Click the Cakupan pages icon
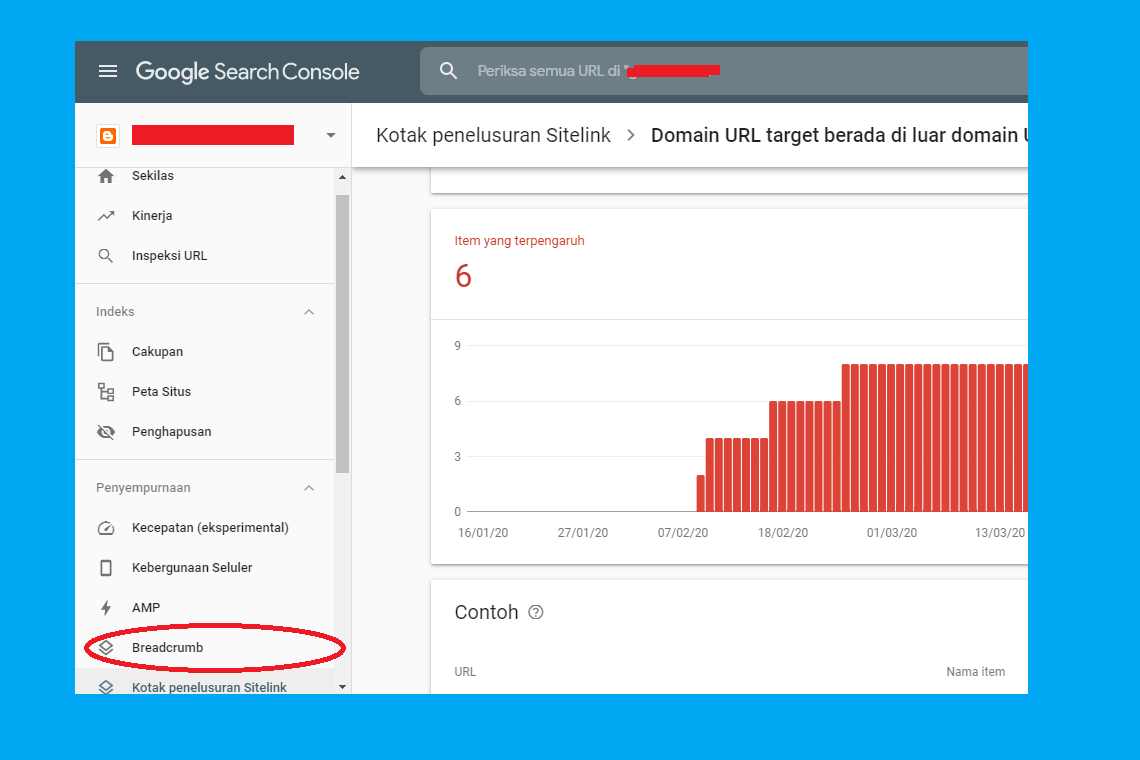1140x760 pixels. (x=106, y=352)
